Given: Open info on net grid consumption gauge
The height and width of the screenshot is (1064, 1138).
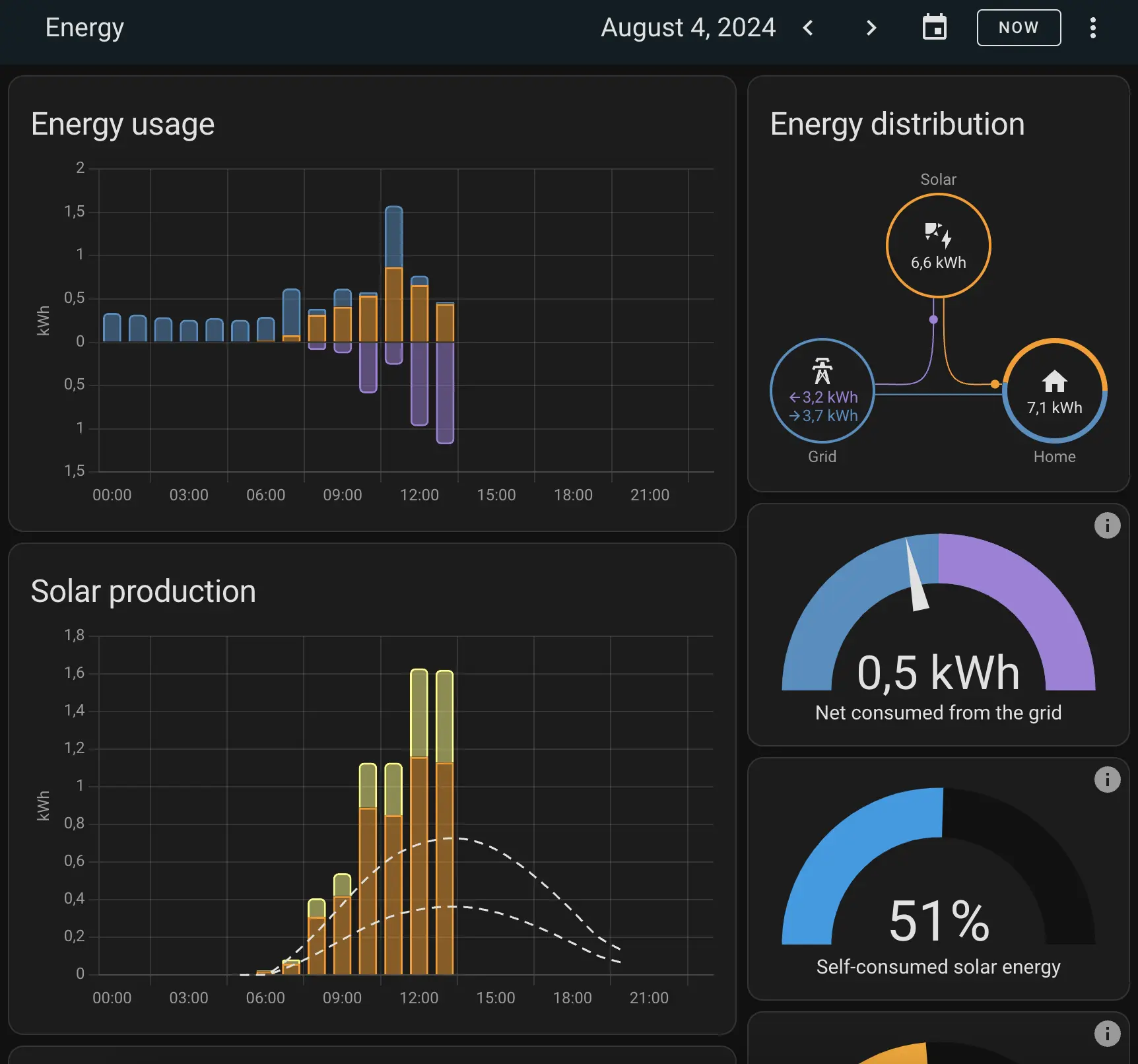Looking at the screenshot, I should point(1107,525).
